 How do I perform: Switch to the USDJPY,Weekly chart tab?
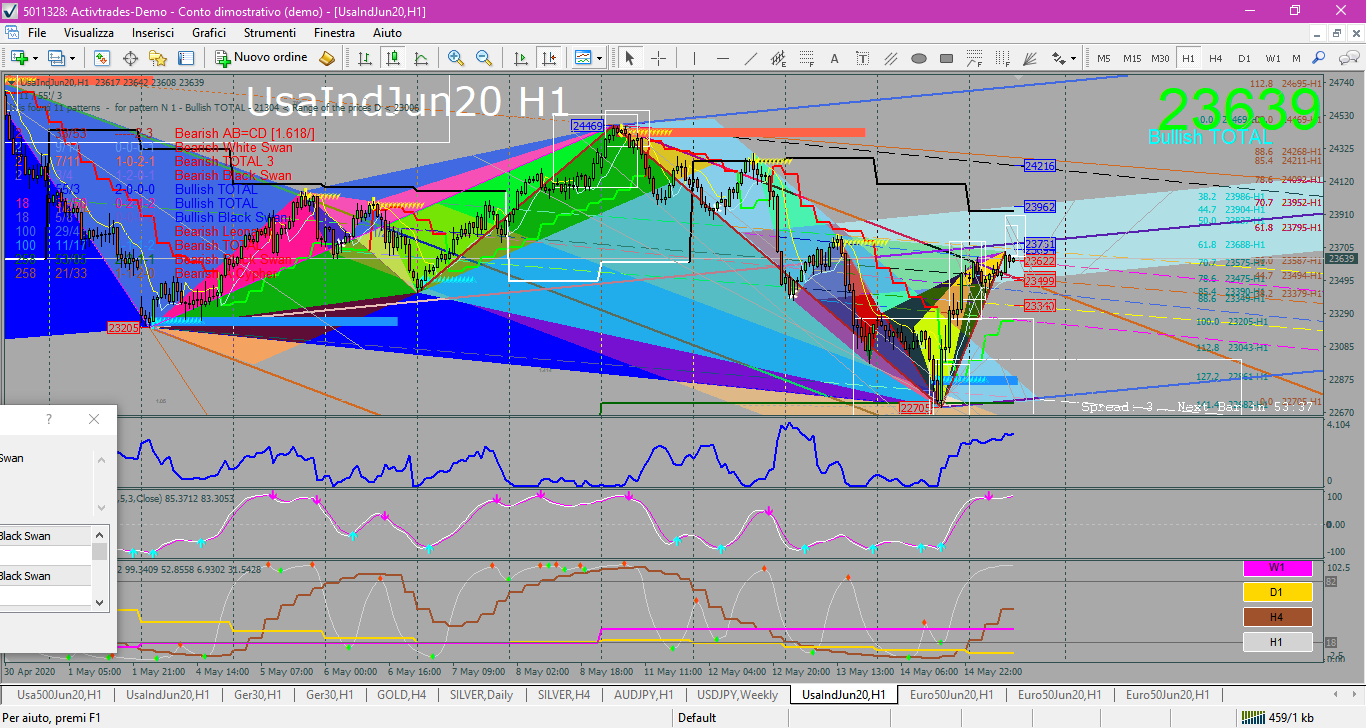[737, 694]
